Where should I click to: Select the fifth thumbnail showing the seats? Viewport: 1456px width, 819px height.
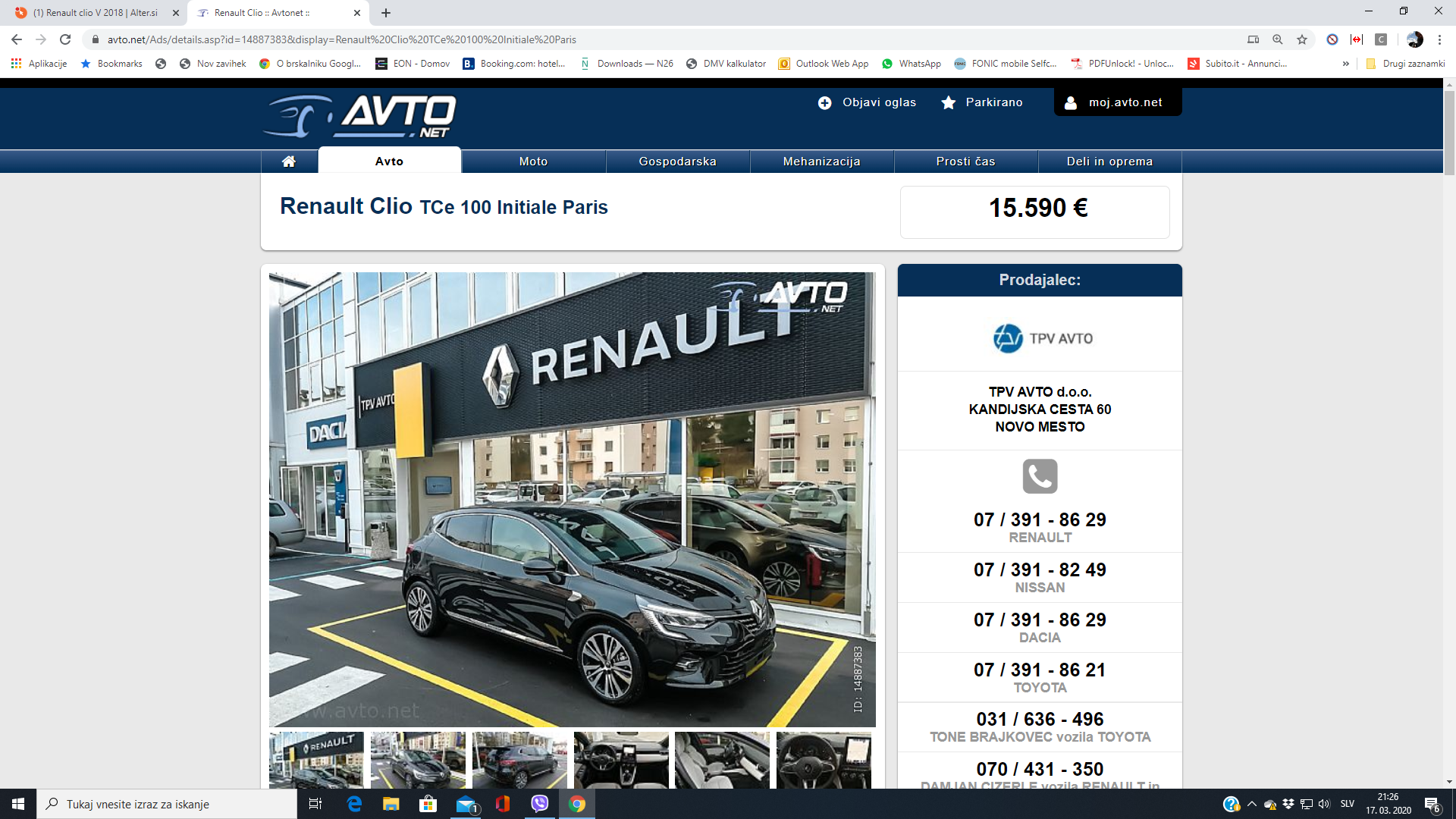click(722, 760)
